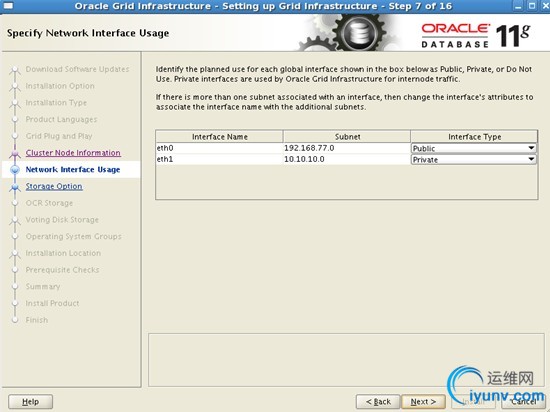Click the Product Languages step

(61, 120)
